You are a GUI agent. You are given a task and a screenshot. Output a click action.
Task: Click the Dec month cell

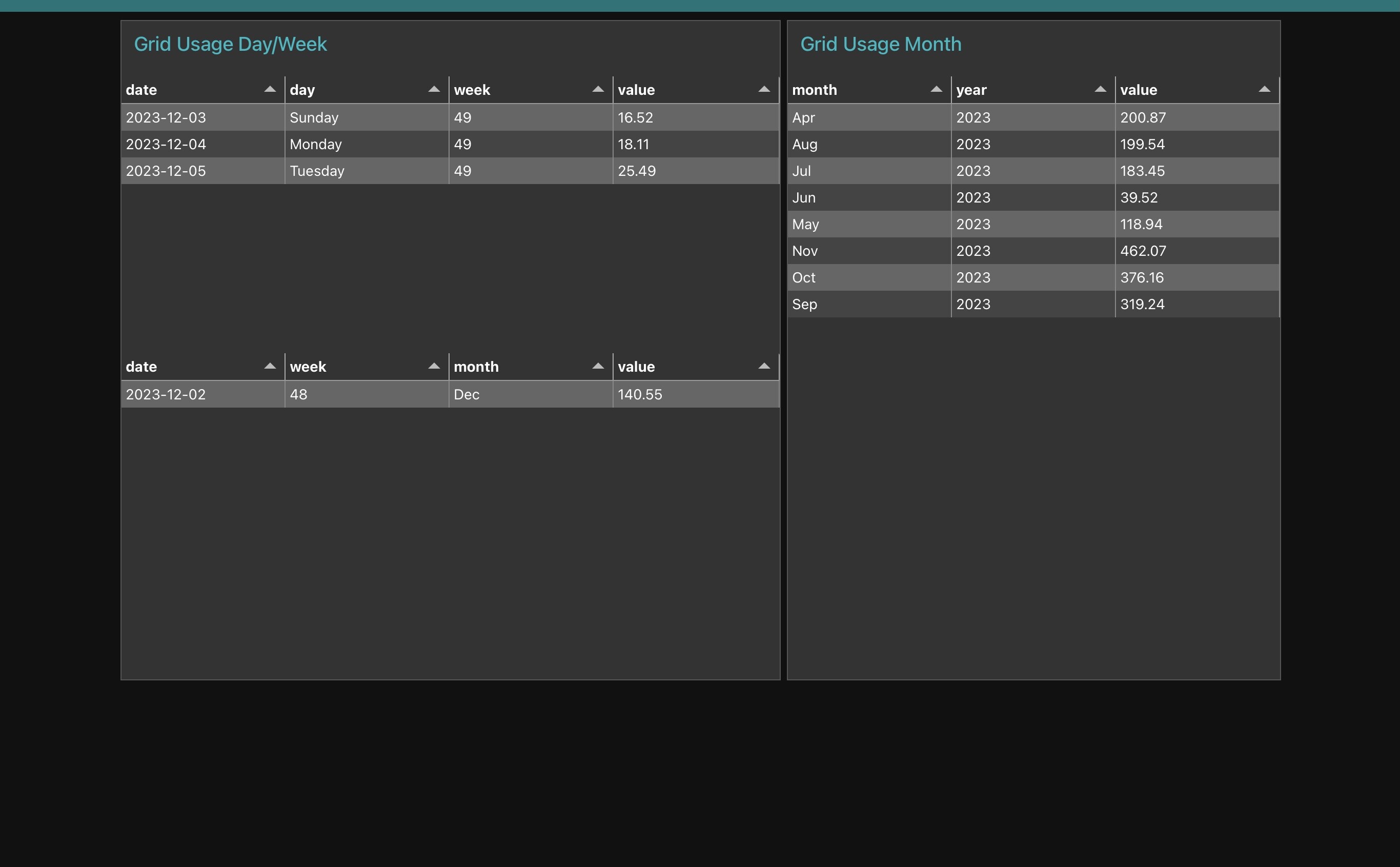[531, 394]
